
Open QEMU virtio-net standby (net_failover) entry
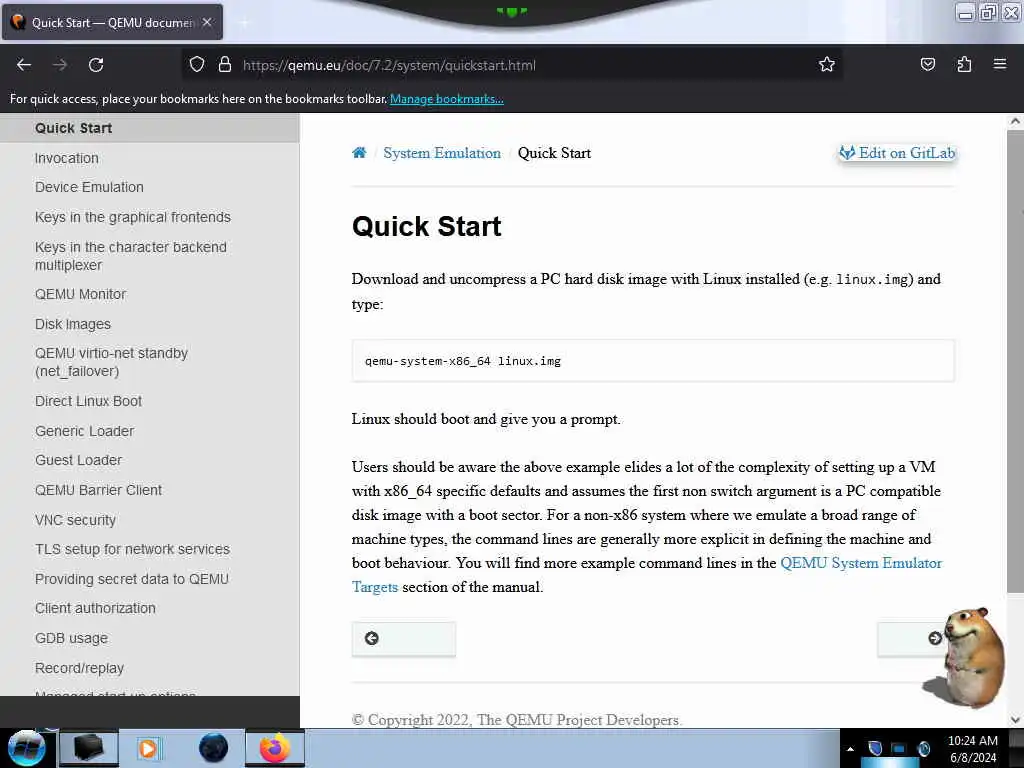[111, 362]
